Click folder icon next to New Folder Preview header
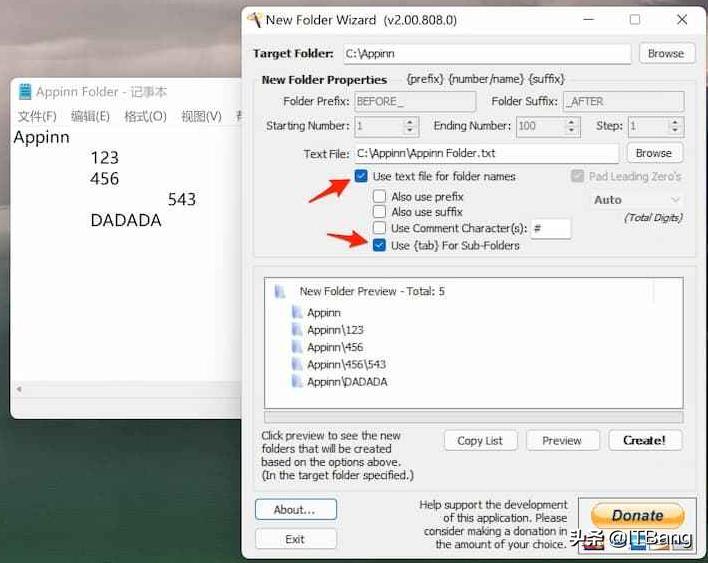The height and width of the screenshot is (563, 708). (x=280, y=291)
